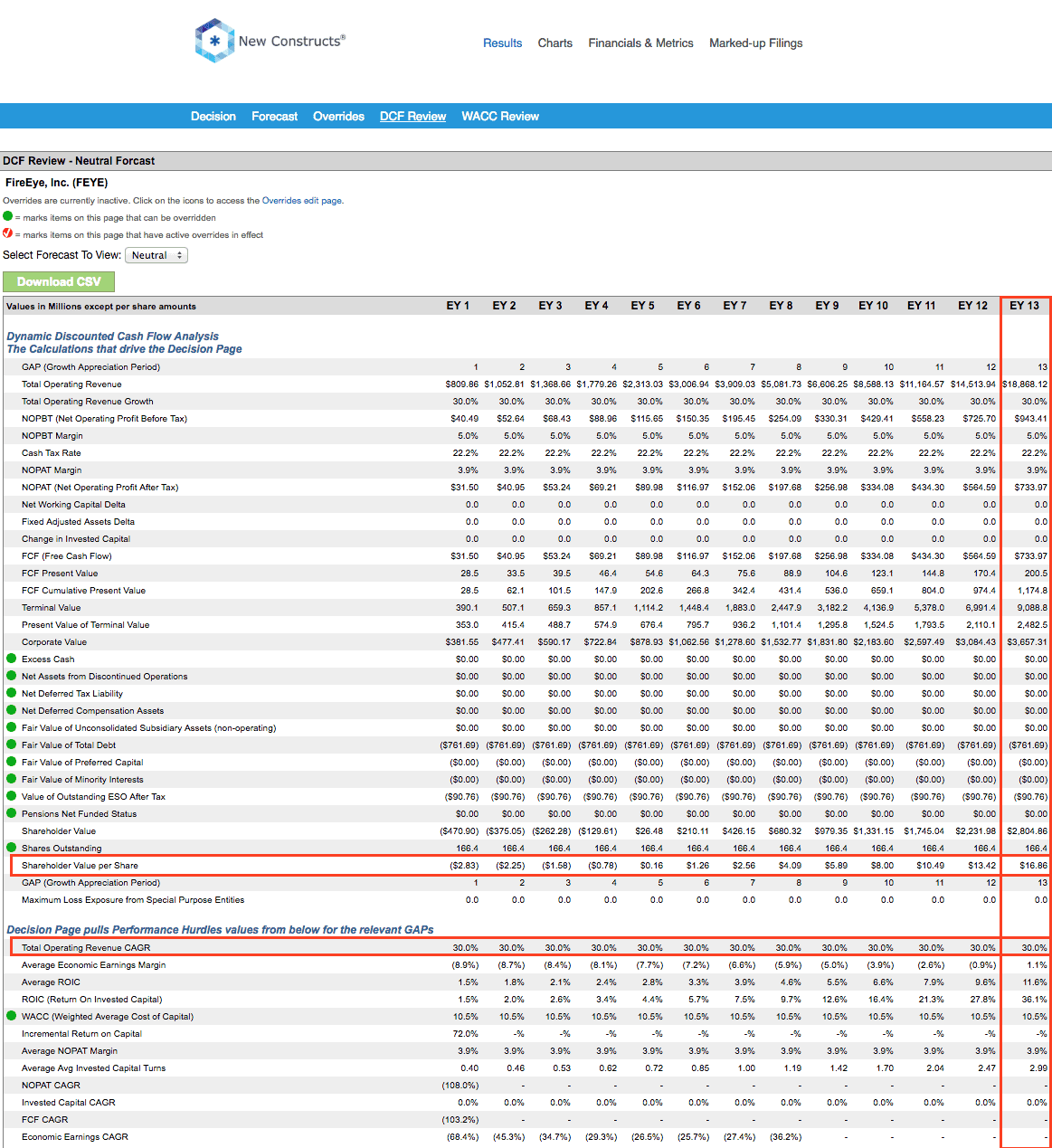Switch to the Overrides tab
Image resolution: width=1052 pixels, height=1148 pixels.
point(338,116)
